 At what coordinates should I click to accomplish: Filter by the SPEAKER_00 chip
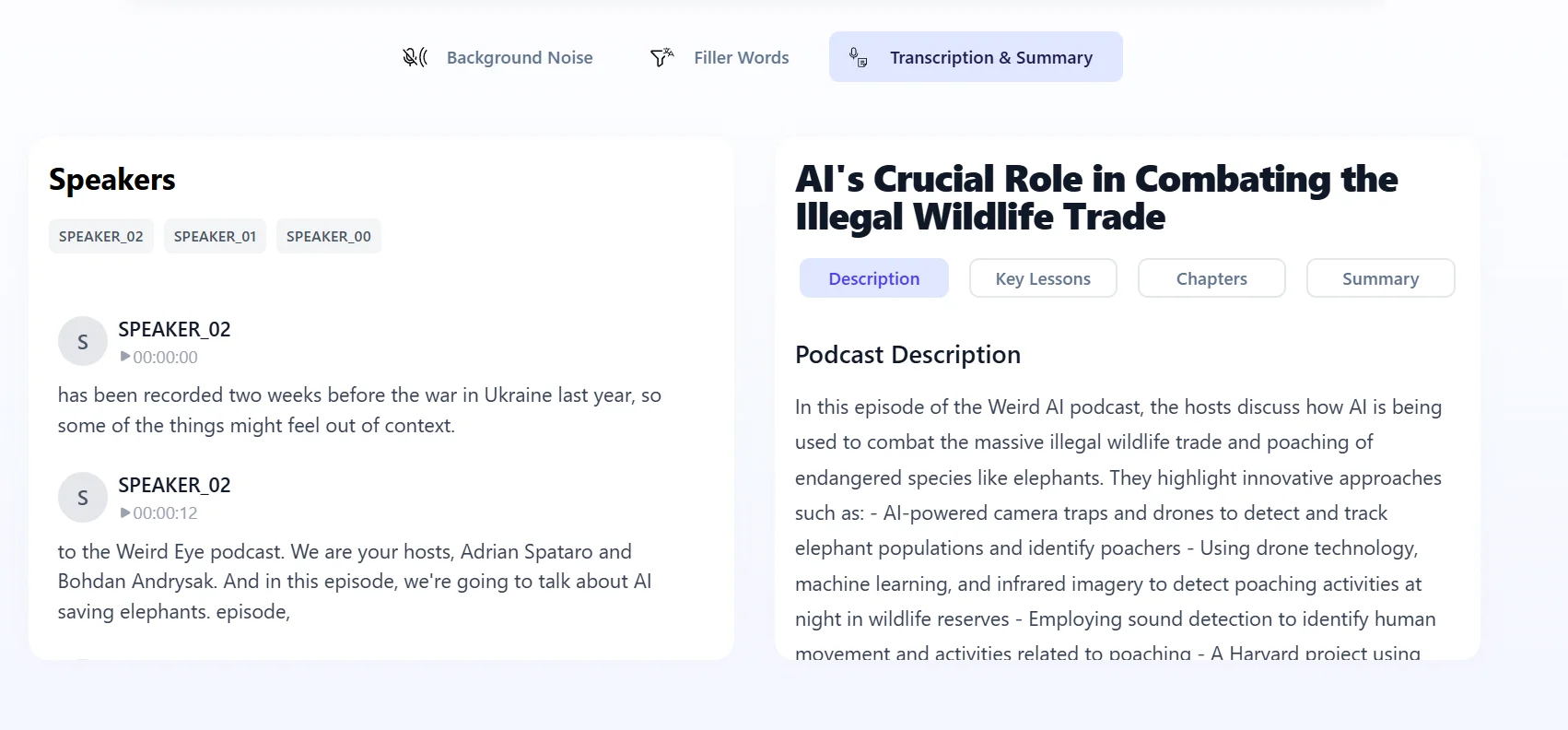click(329, 236)
